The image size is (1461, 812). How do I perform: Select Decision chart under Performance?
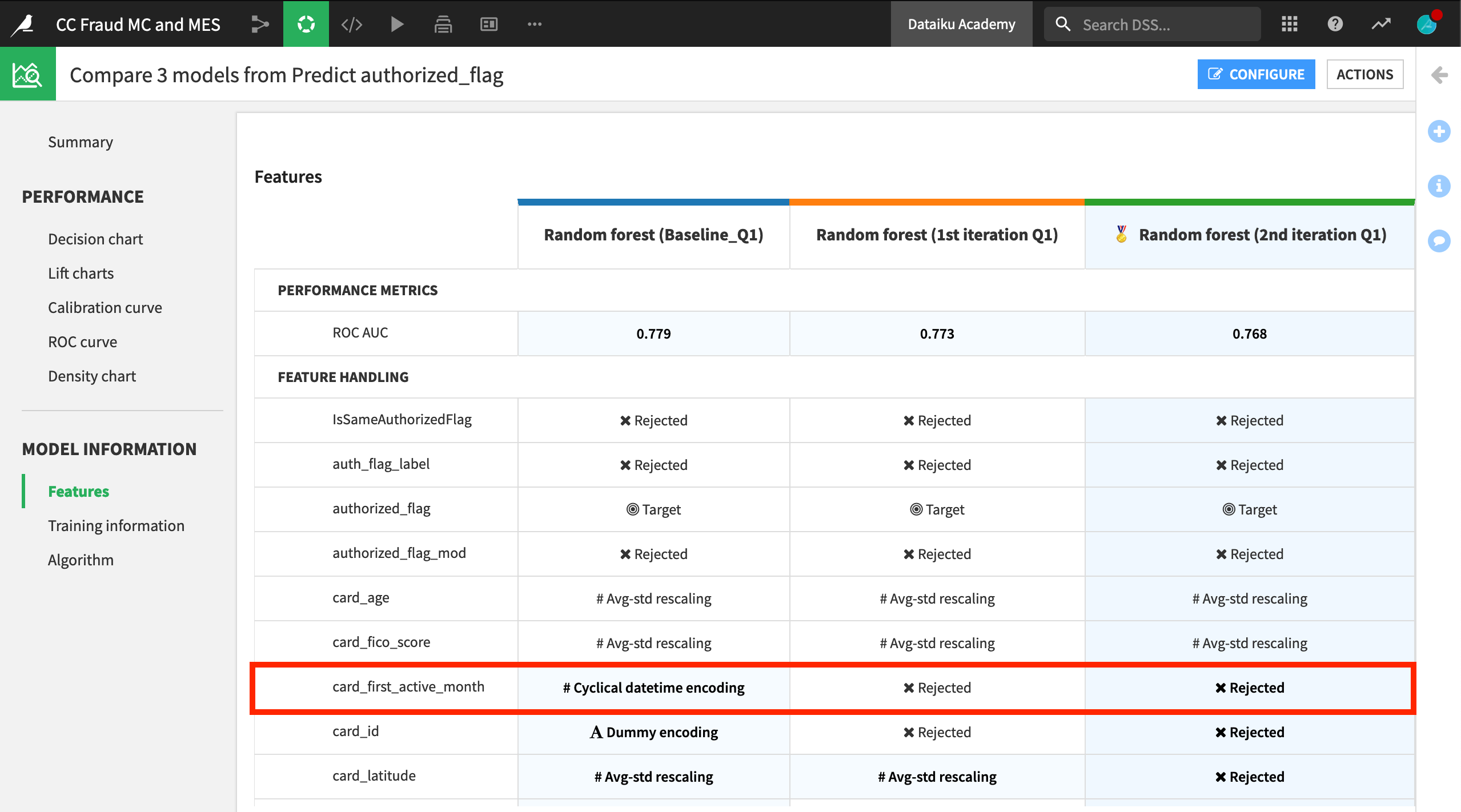[x=95, y=239]
